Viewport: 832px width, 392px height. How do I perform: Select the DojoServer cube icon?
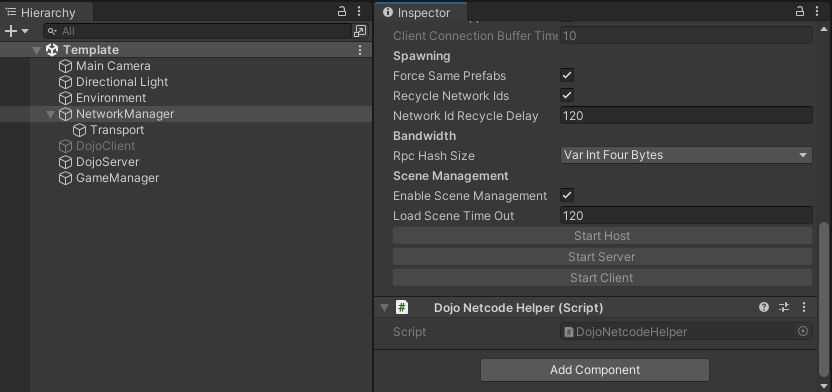65,162
